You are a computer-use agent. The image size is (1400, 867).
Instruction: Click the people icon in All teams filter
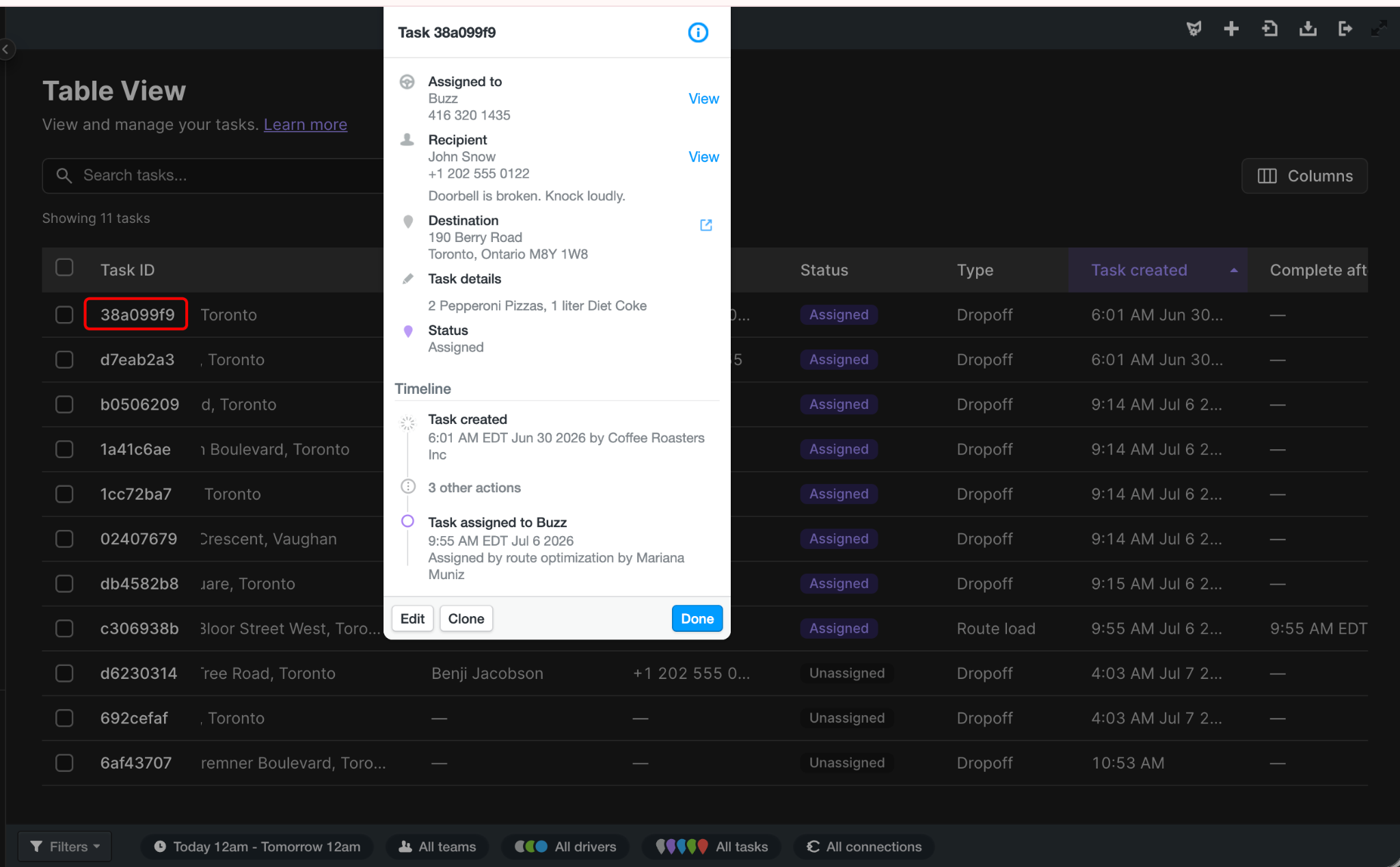[x=405, y=846]
